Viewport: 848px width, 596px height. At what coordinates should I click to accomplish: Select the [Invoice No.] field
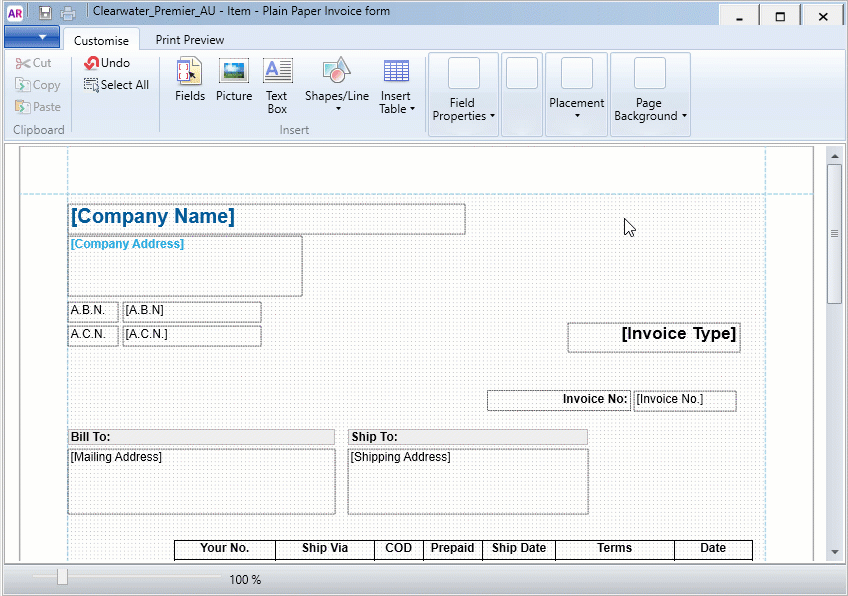(x=685, y=401)
